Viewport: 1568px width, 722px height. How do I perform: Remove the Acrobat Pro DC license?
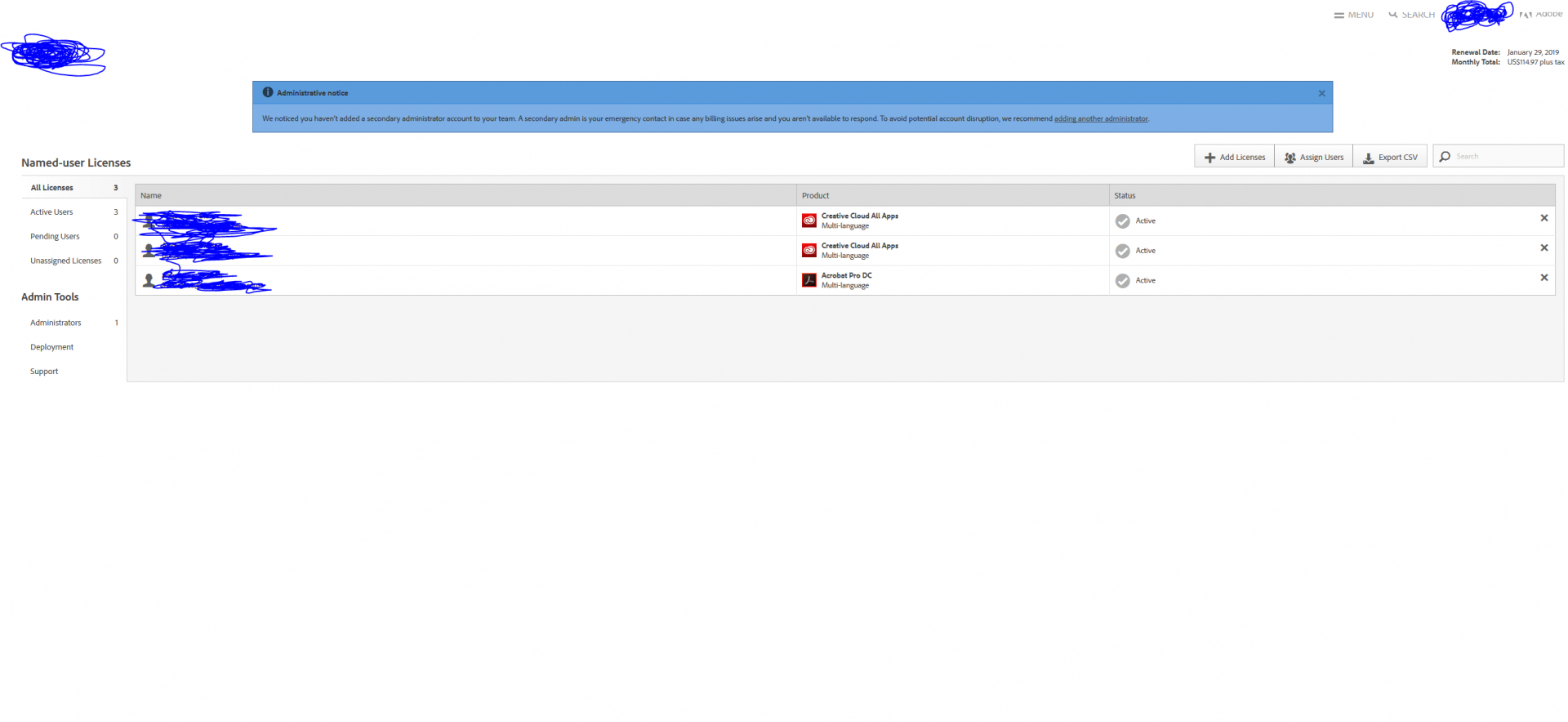[1543, 278]
